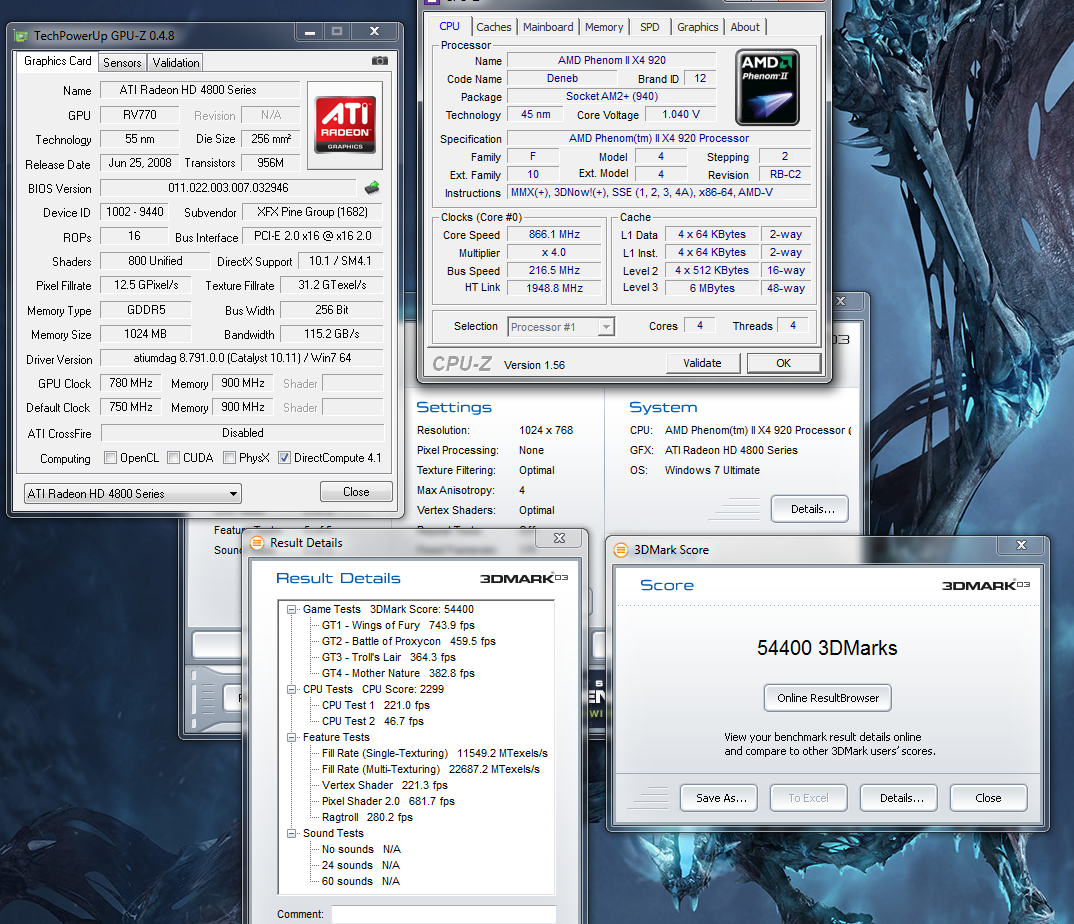1074x924 pixels.
Task: Select GT4 - Mother Nature row
Action: (x=398, y=673)
